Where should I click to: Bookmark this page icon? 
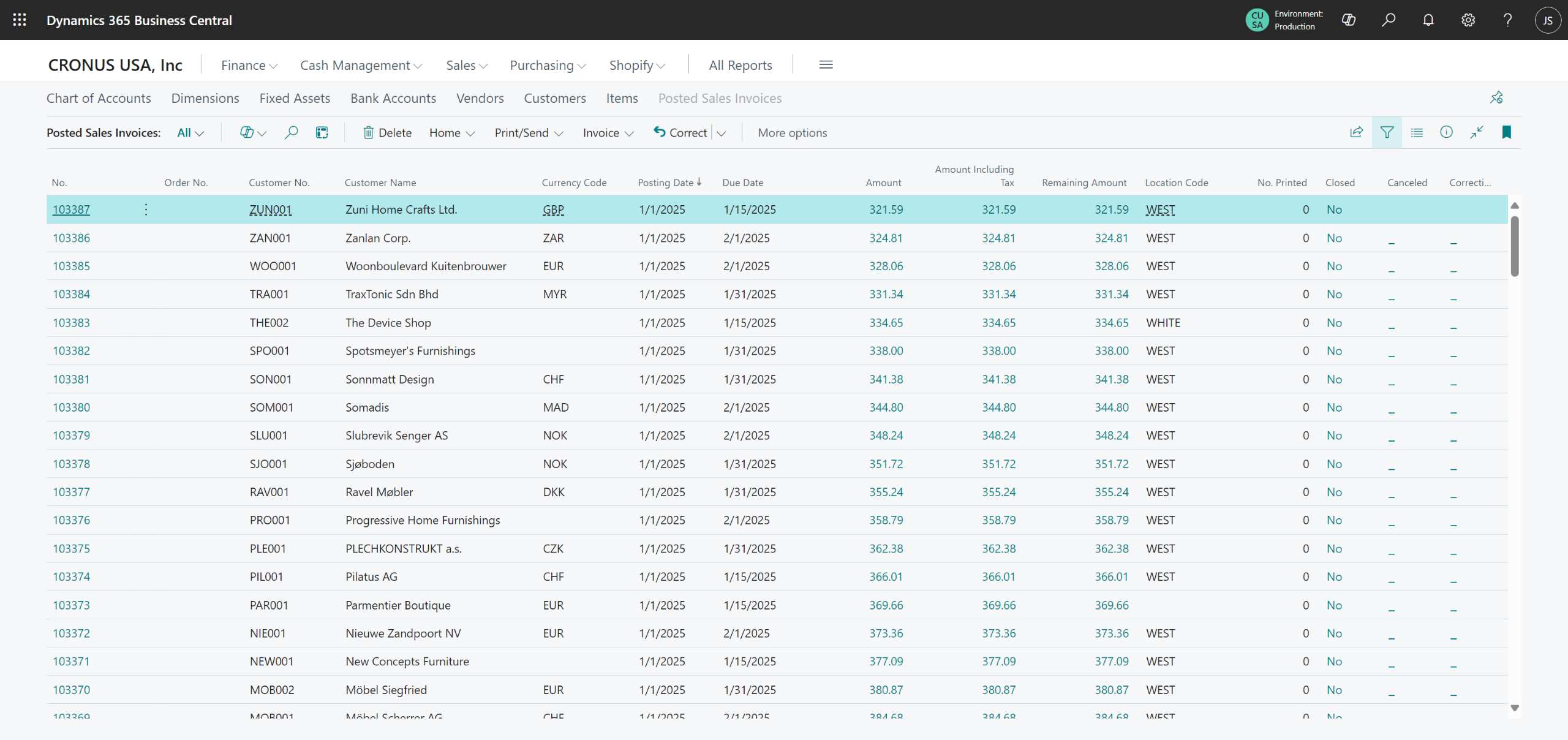pyautogui.click(x=1507, y=132)
